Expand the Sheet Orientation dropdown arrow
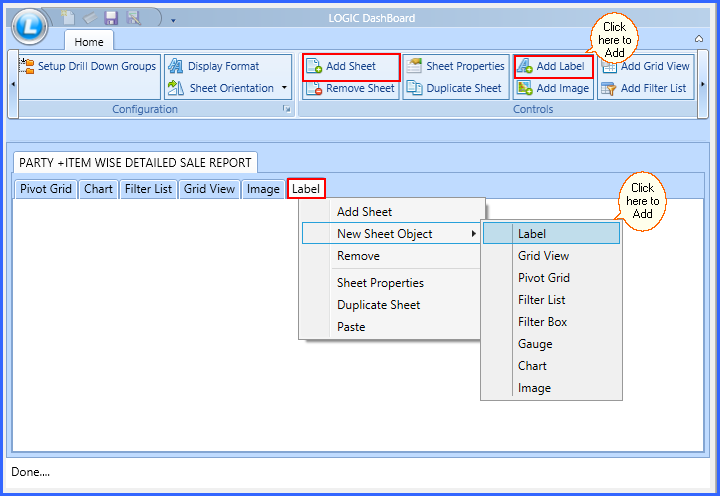Image resolution: width=720 pixels, height=496 pixels. tap(284, 88)
